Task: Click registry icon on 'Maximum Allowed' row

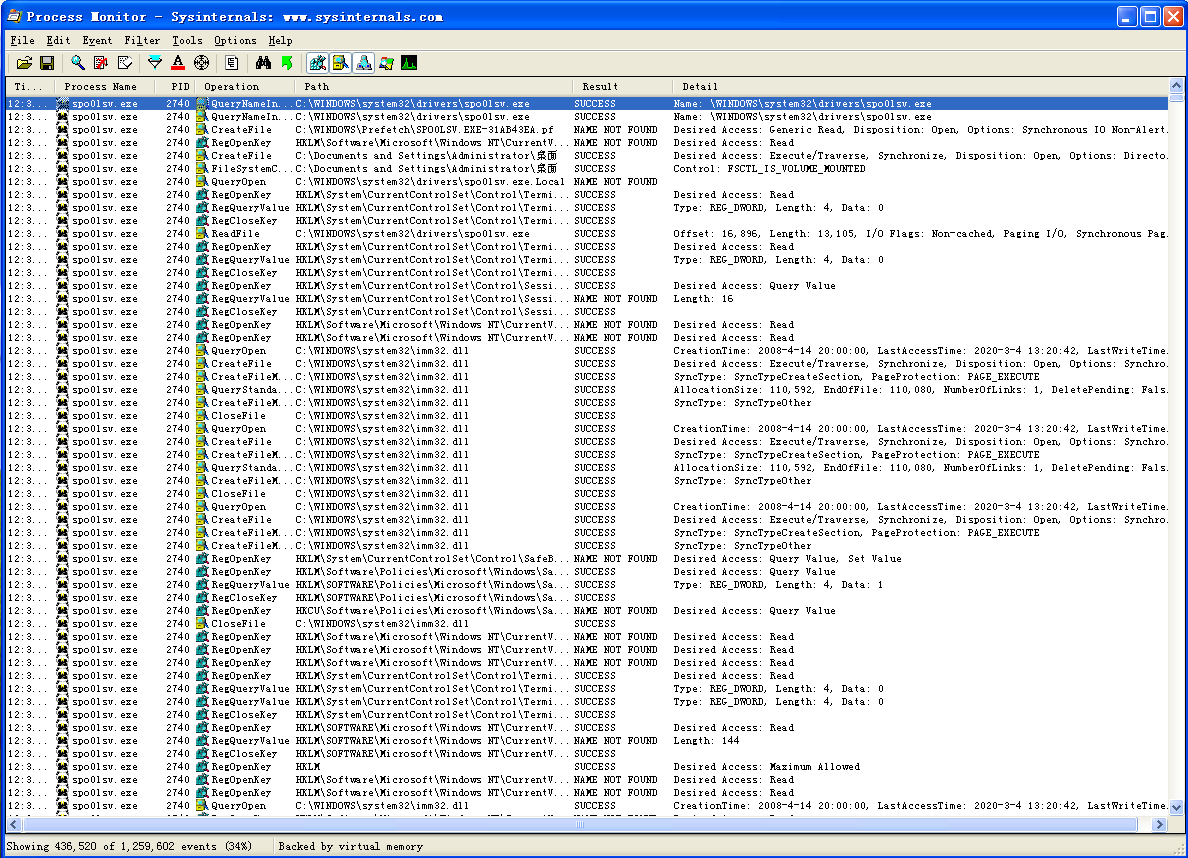Action: [x=202, y=766]
